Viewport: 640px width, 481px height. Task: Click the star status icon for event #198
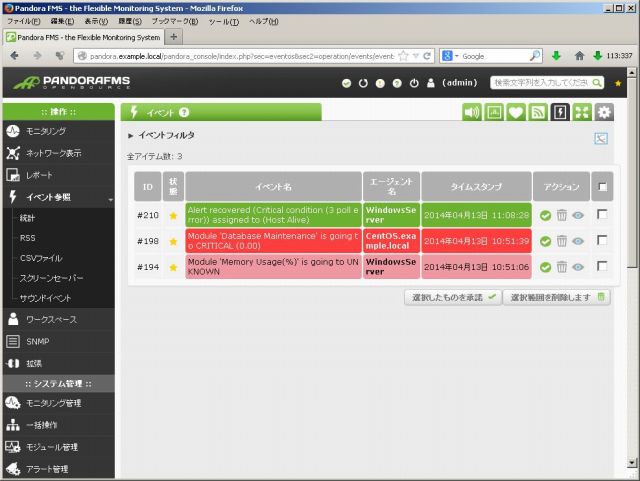click(173, 241)
